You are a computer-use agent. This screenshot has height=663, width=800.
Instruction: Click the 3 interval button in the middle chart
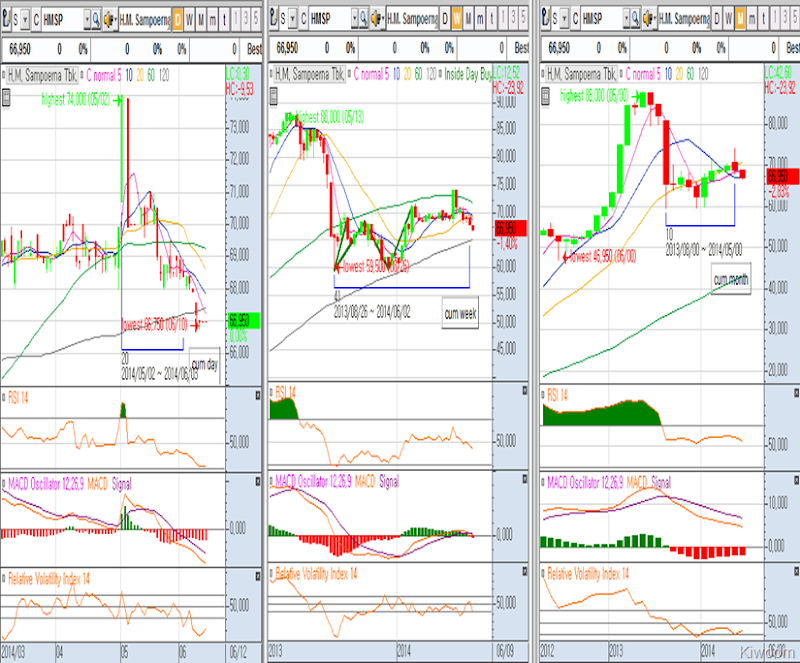pos(513,19)
